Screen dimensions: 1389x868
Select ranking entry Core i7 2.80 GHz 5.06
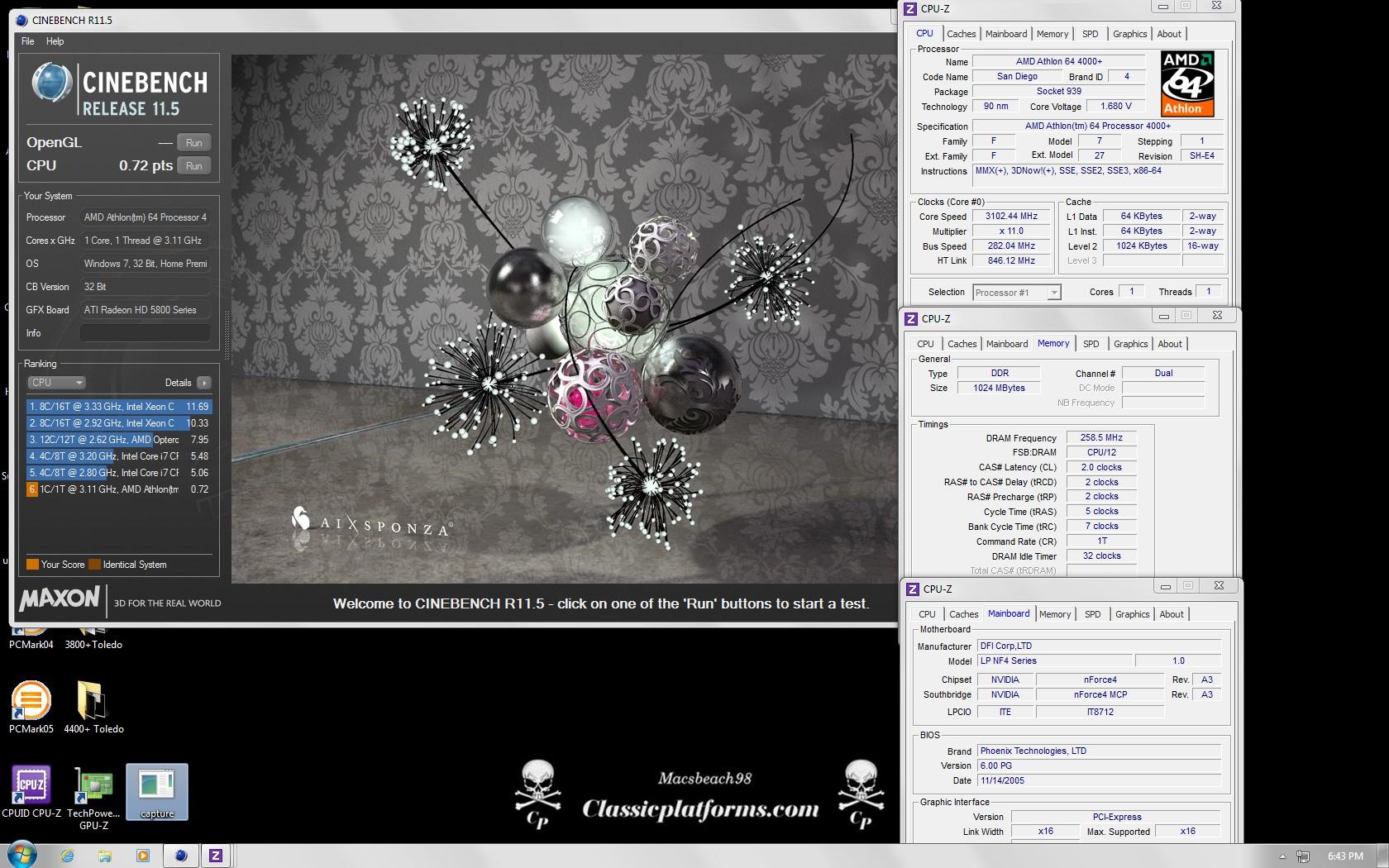[119, 473]
